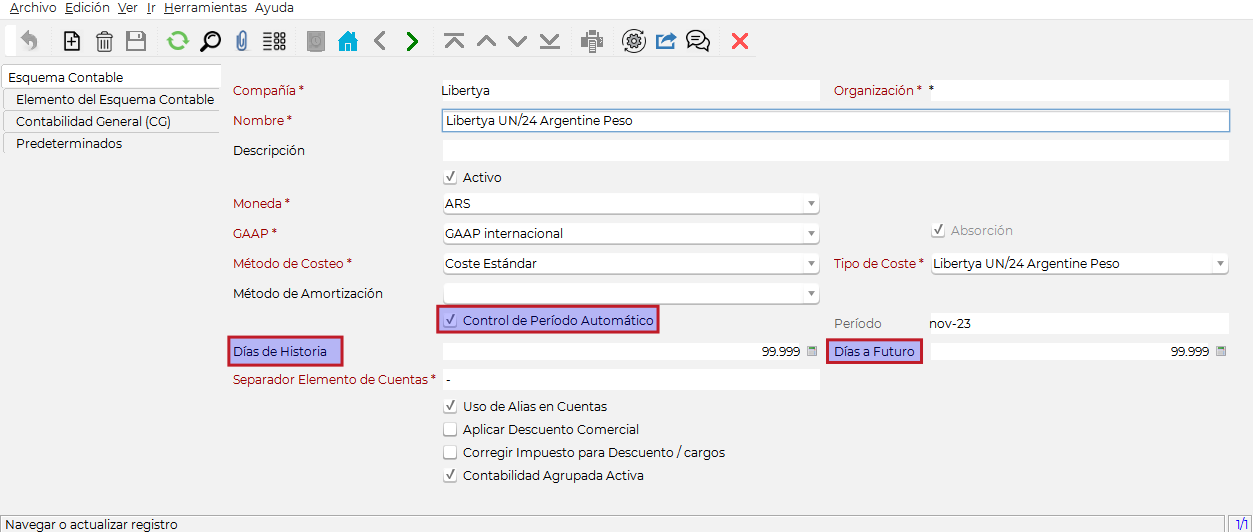This screenshot has height=532, width=1253.
Task: Open the Ayuda menu
Action: (274, 7)
